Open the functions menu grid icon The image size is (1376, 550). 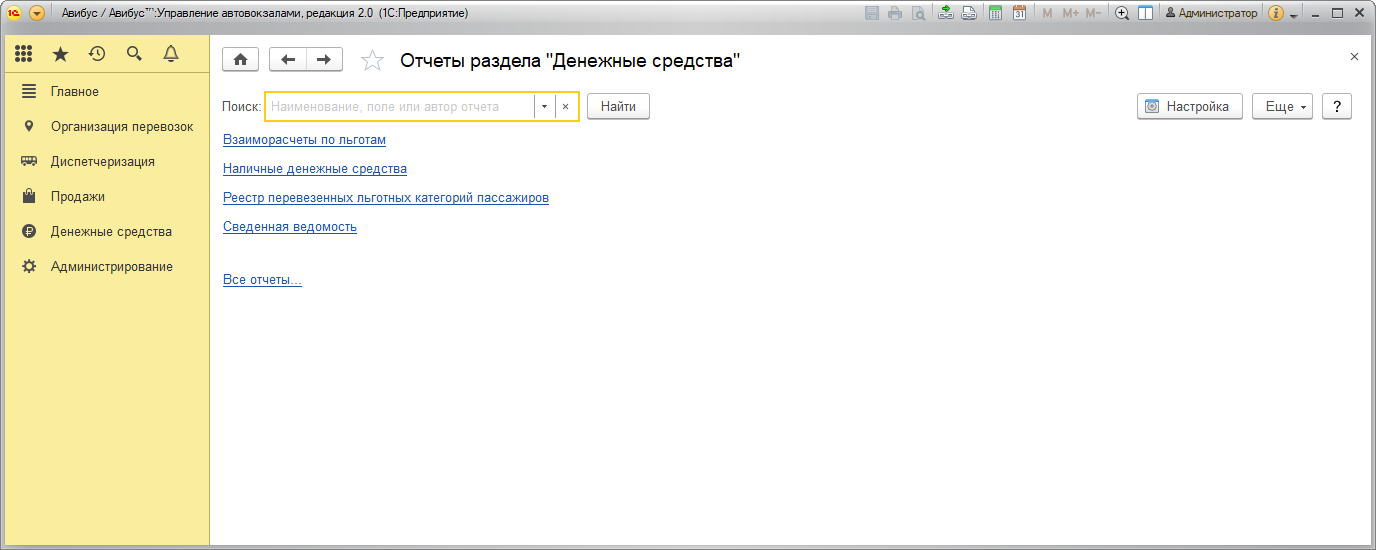pos(23,54)
